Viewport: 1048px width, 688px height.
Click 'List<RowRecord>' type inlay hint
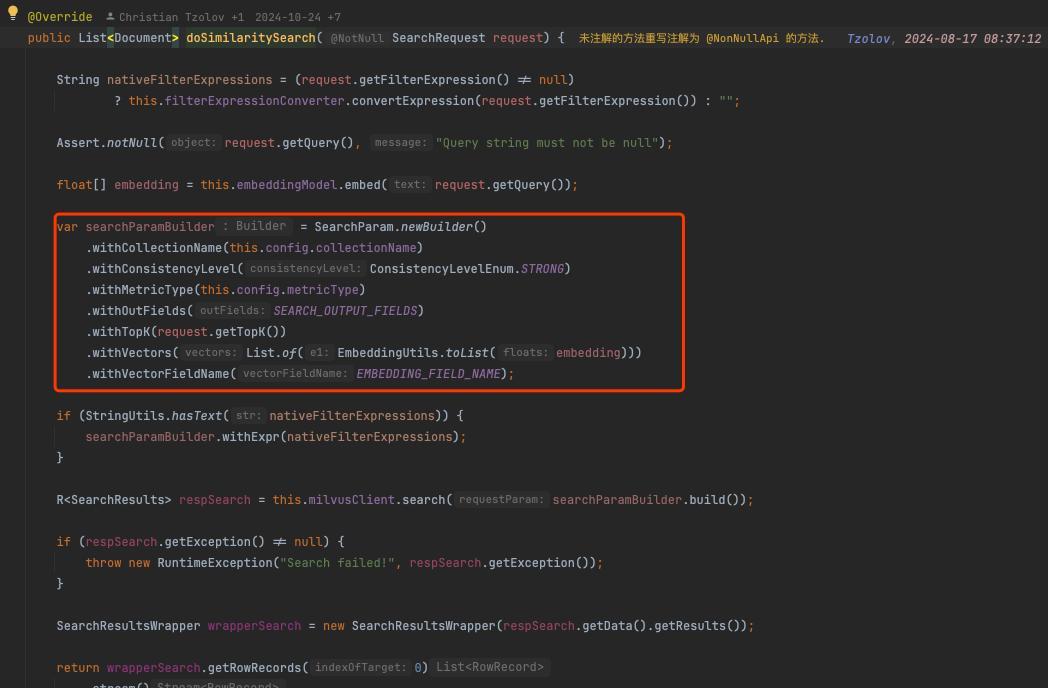490,667
